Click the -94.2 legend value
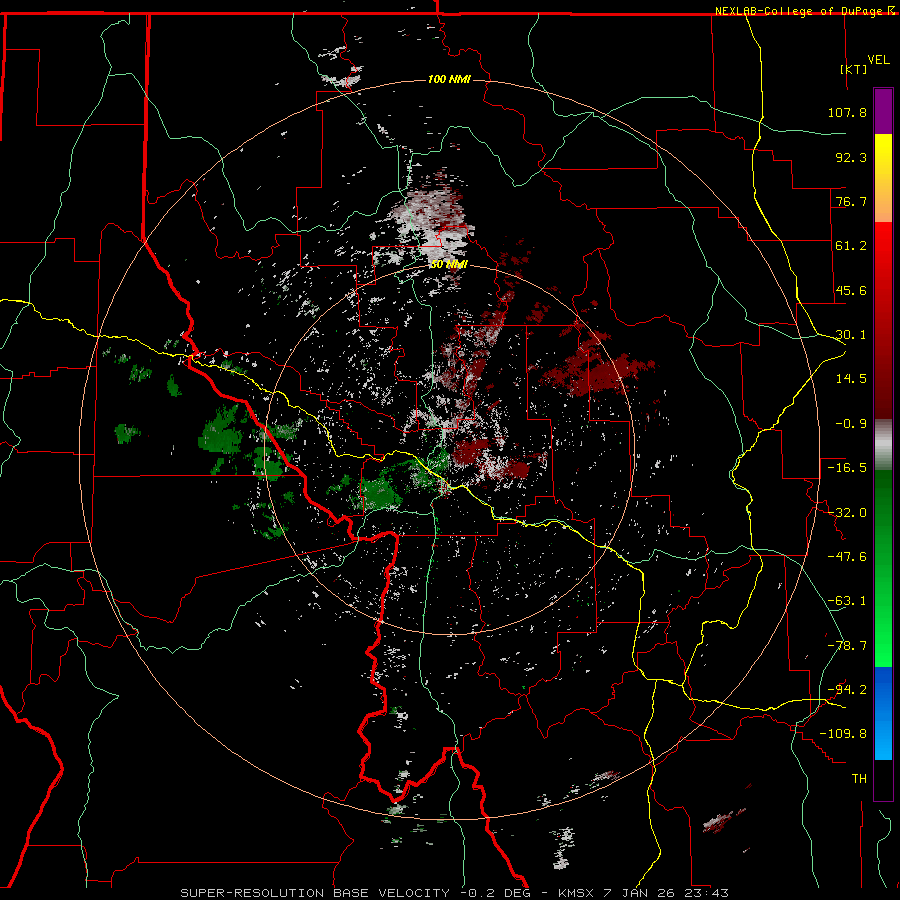The image size is (900, 900). (x=847, y=690)
